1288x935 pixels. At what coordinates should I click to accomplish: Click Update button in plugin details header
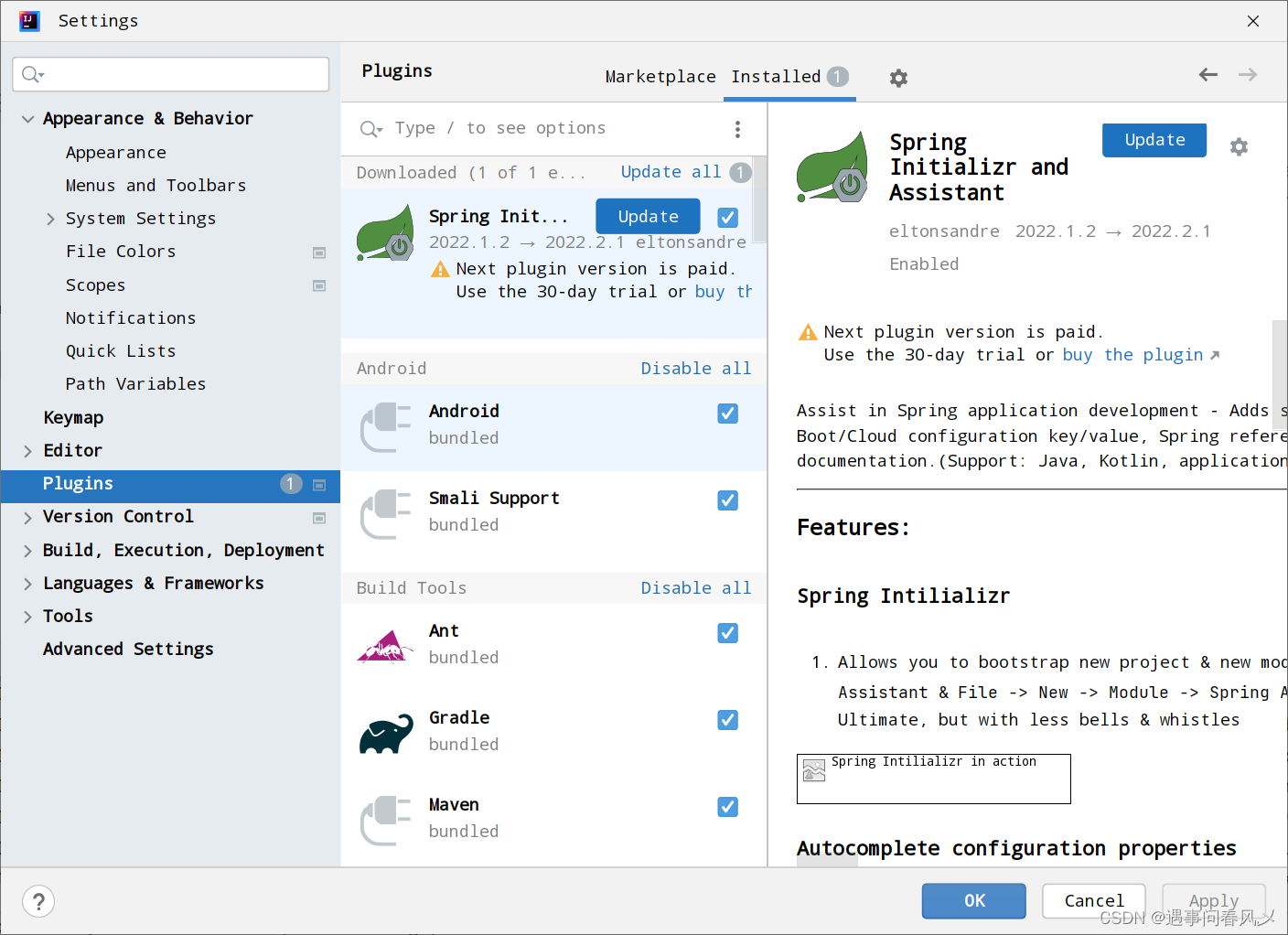pos(1154,140)
